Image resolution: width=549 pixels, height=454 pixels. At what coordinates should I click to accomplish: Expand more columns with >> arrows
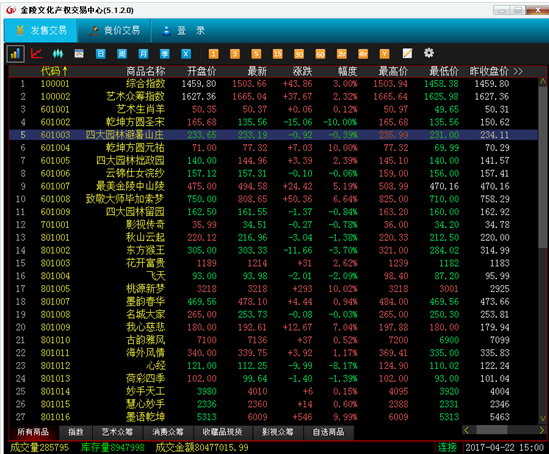(x=518, y=71)
